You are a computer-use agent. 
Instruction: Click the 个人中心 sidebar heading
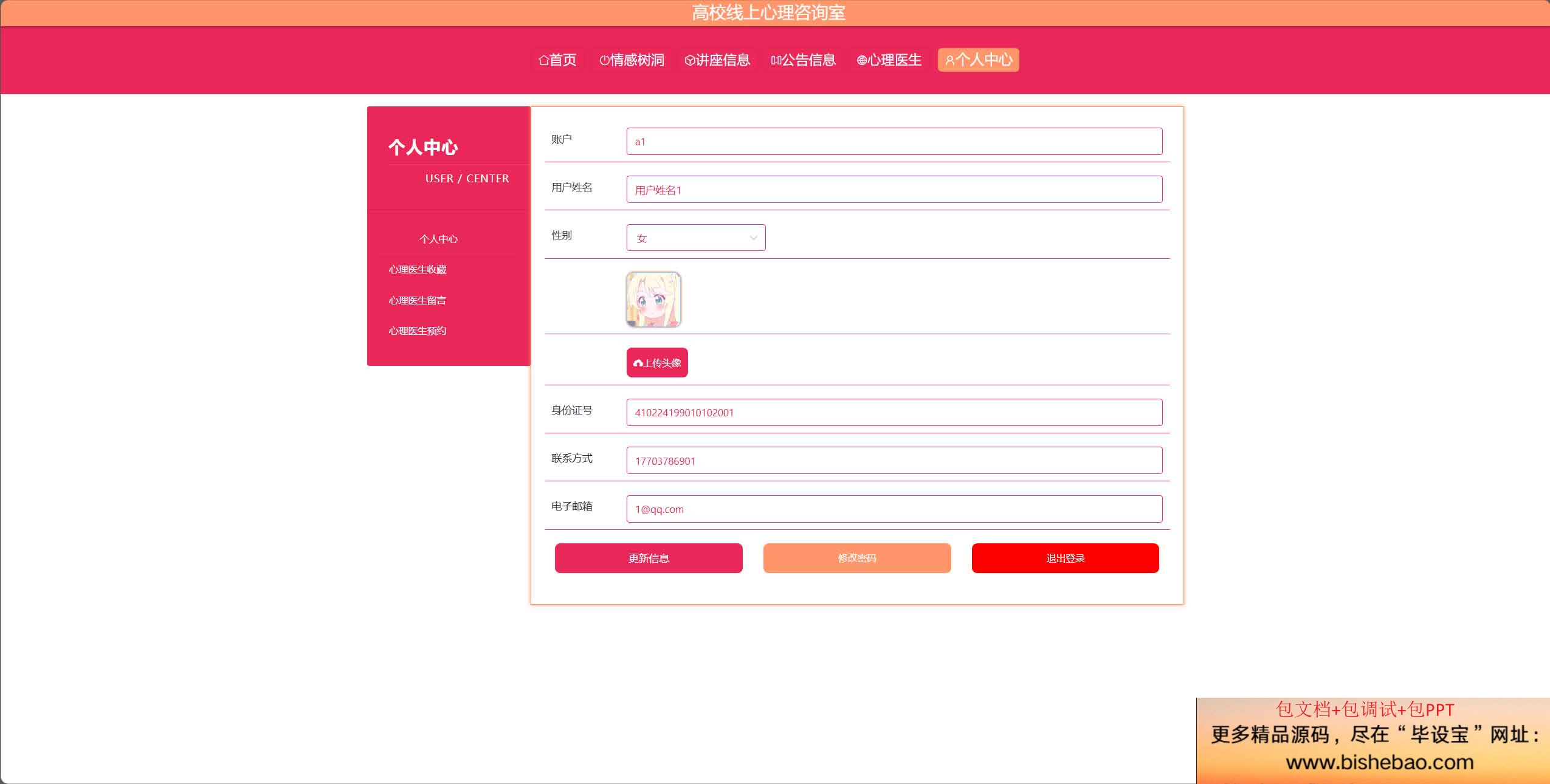pos(423,147)
